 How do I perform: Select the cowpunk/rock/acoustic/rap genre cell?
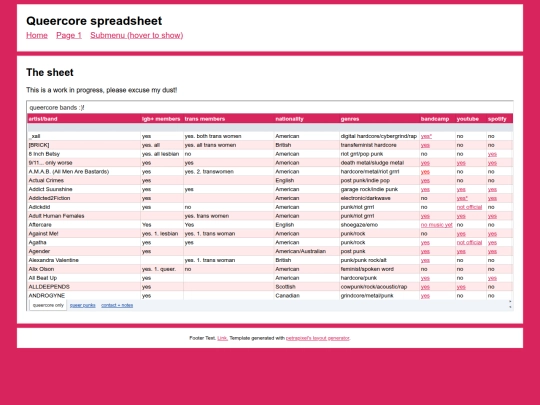(379, 287)
